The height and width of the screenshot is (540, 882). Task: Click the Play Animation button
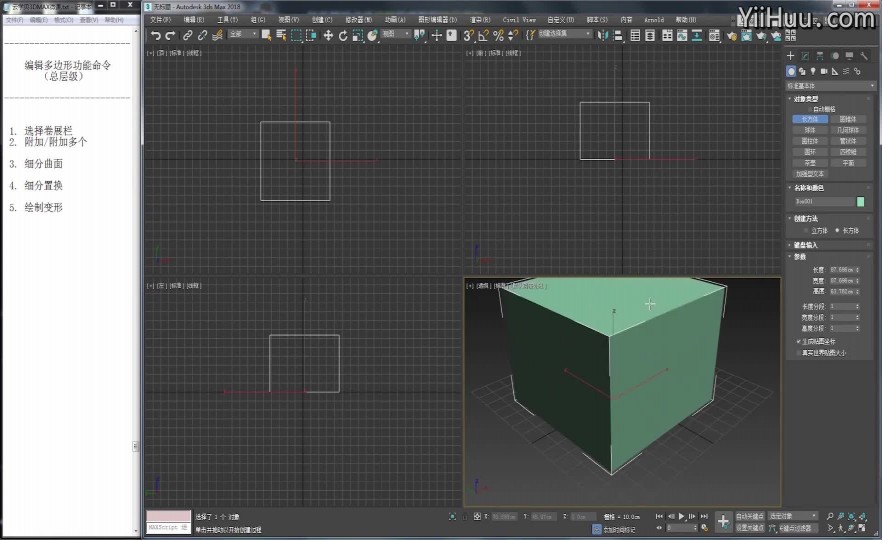tap(682, 516)
